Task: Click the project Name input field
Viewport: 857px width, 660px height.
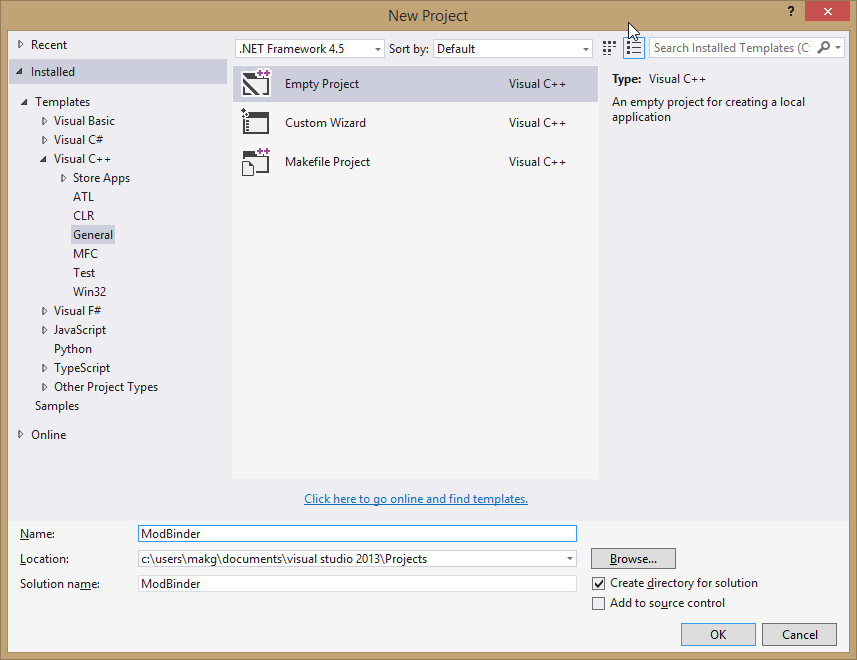Action: [x=357, y=534]
